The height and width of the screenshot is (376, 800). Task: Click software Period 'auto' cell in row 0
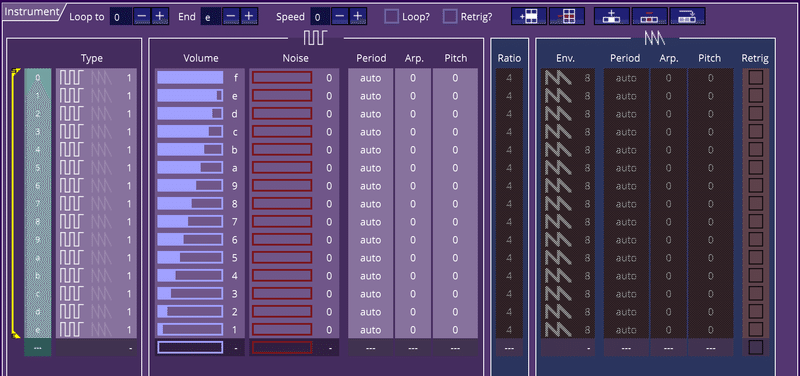(370, 78)
